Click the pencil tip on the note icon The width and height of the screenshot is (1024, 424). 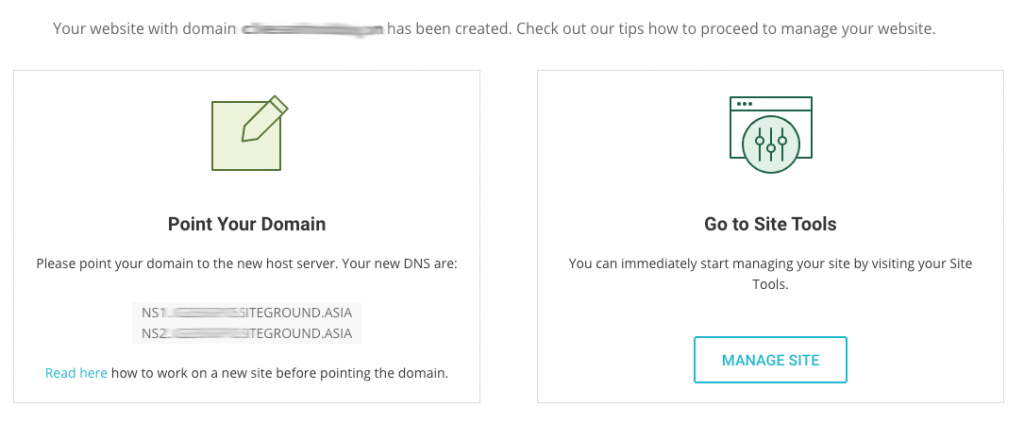[249, 133]
